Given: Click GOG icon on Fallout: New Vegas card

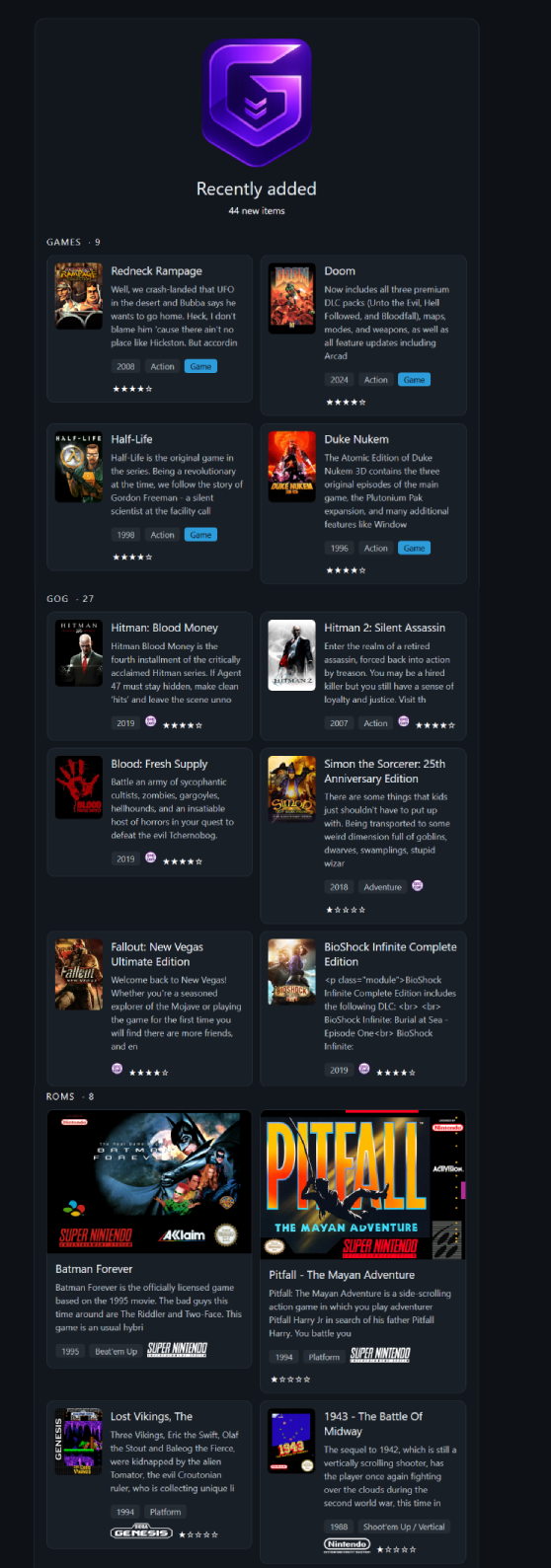Looking at the screenshot, I should coord(118,1069).
